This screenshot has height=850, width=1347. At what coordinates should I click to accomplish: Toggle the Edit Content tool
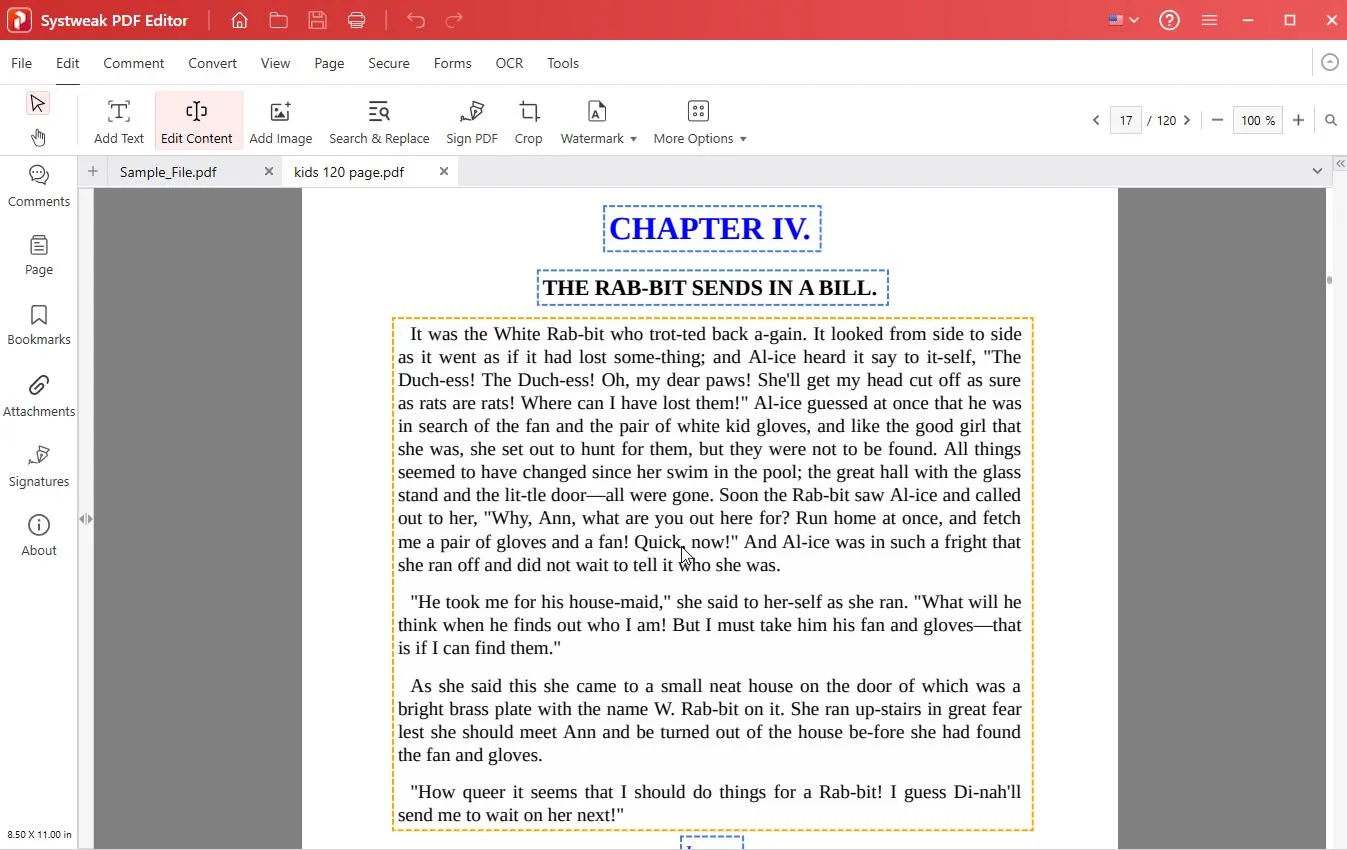196,122
